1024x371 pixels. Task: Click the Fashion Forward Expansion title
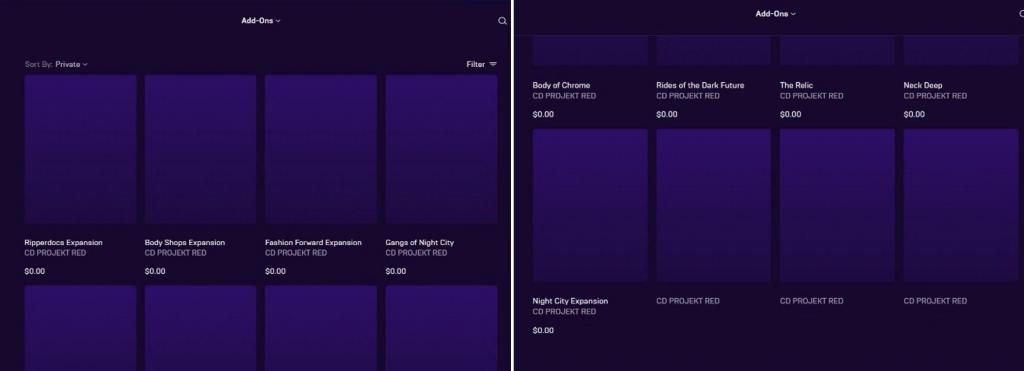click(x=313, y=242)
